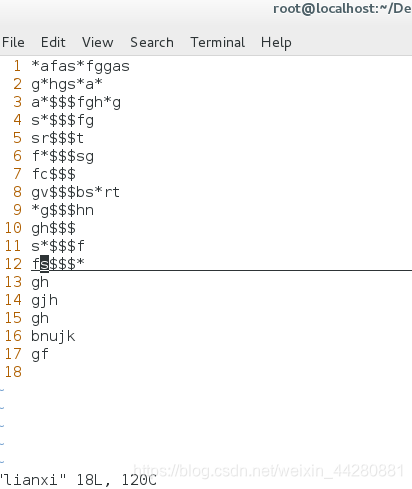Open the File menu

13,43
